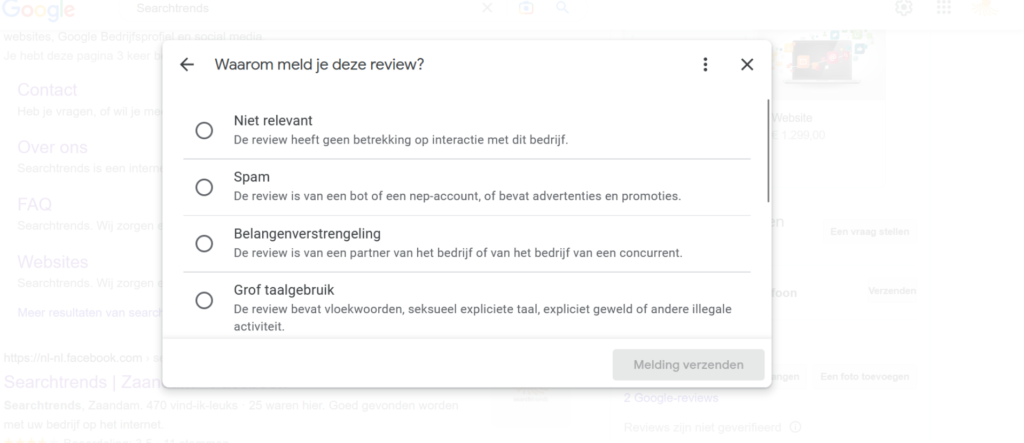Open the Google apps grid icon
The height and width of the screenshot is (443, 1024).
click(944, 8)
